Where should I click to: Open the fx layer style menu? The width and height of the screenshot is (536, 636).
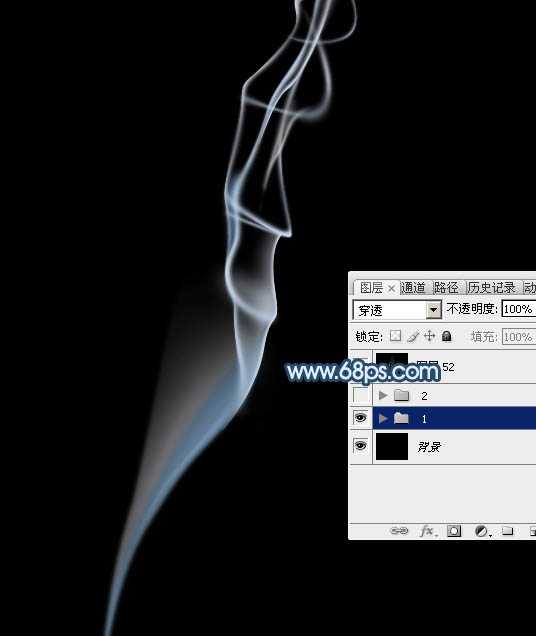427,531
